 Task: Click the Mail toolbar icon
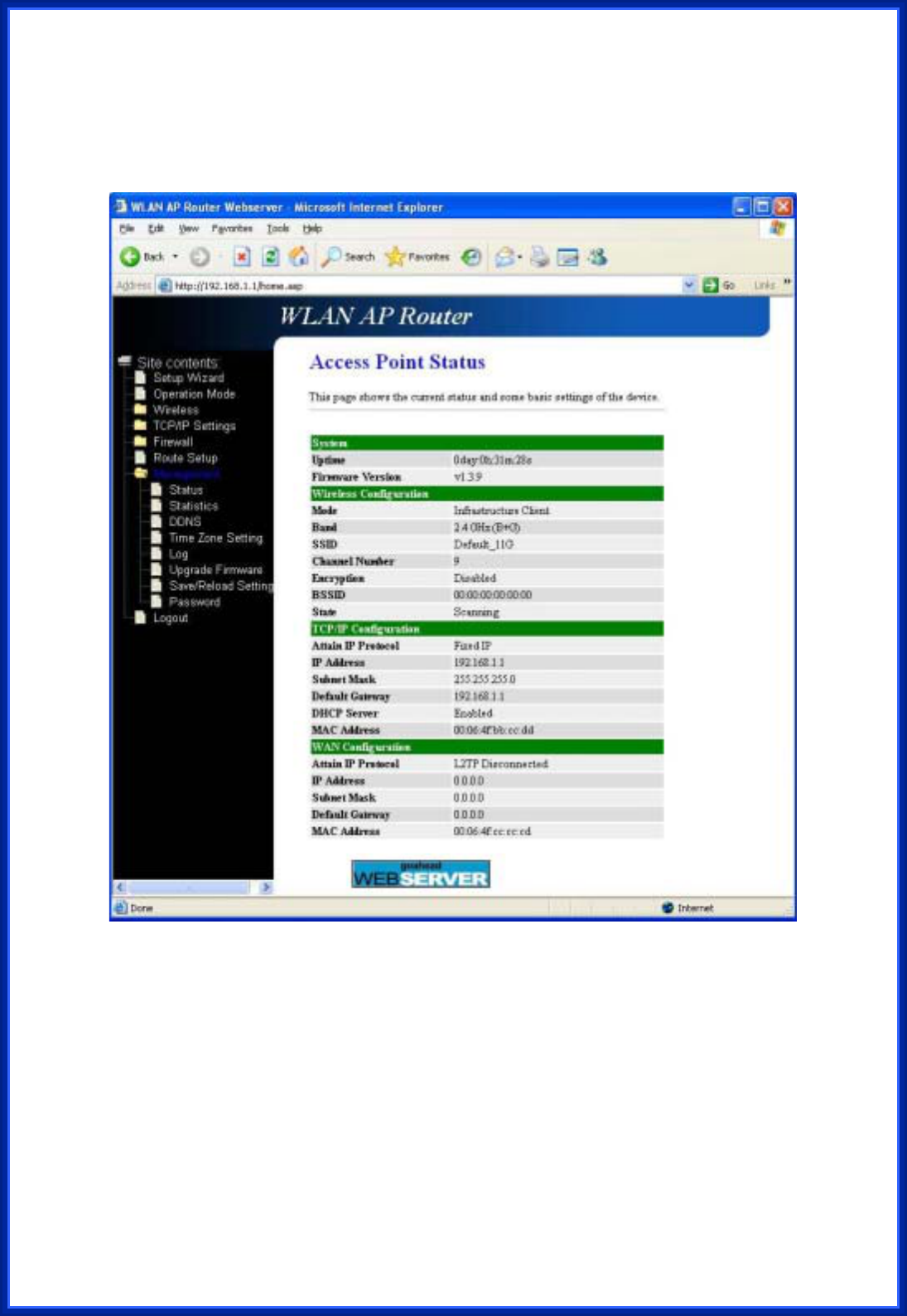tap(504, 257)
